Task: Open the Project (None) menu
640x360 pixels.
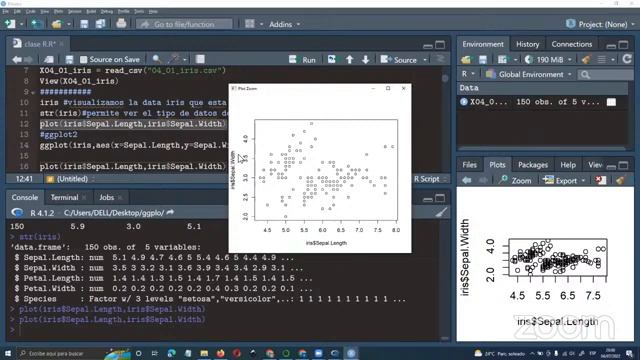Action: [x=600, y=24]
